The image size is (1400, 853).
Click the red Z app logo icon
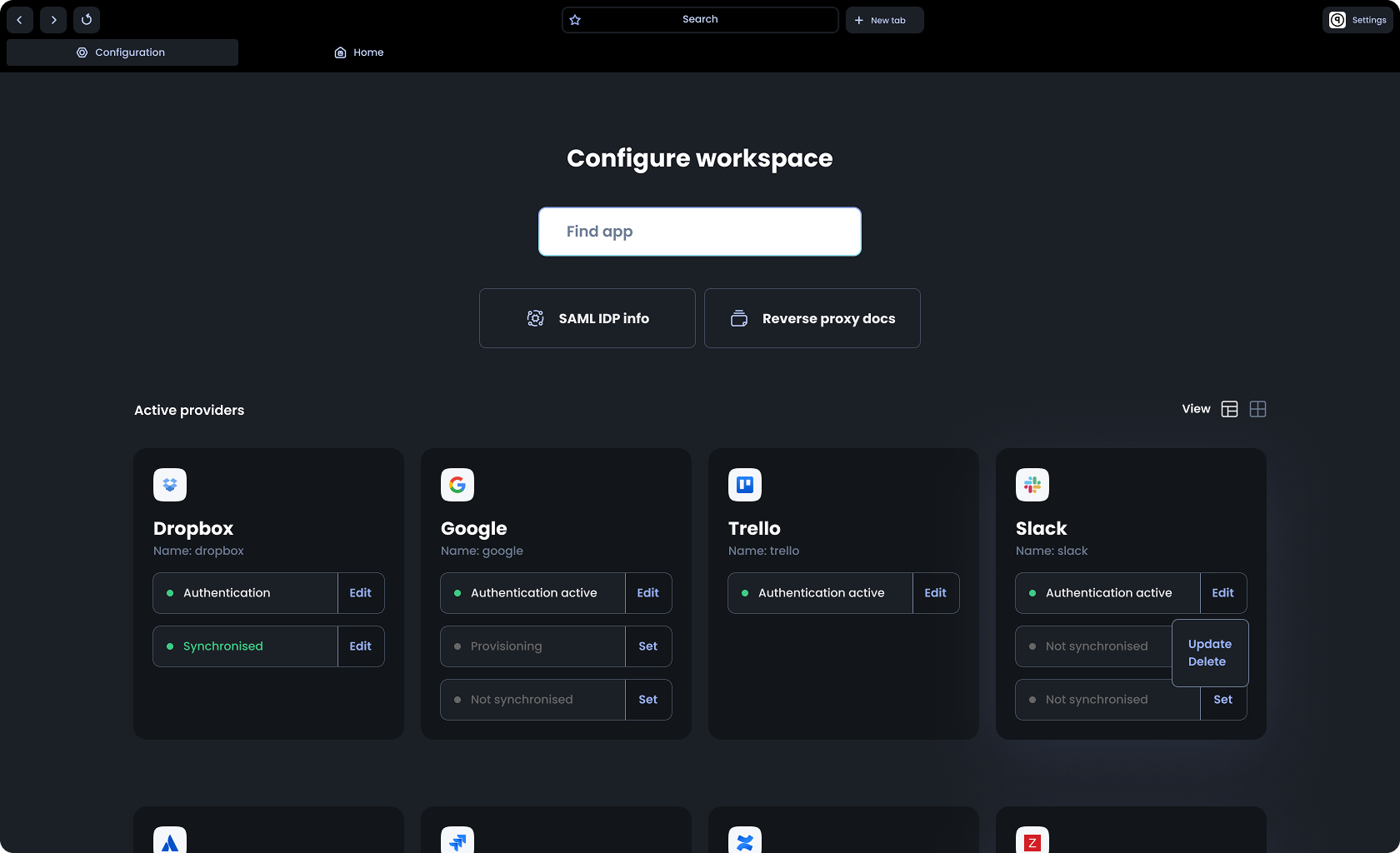coord(1032,840)
